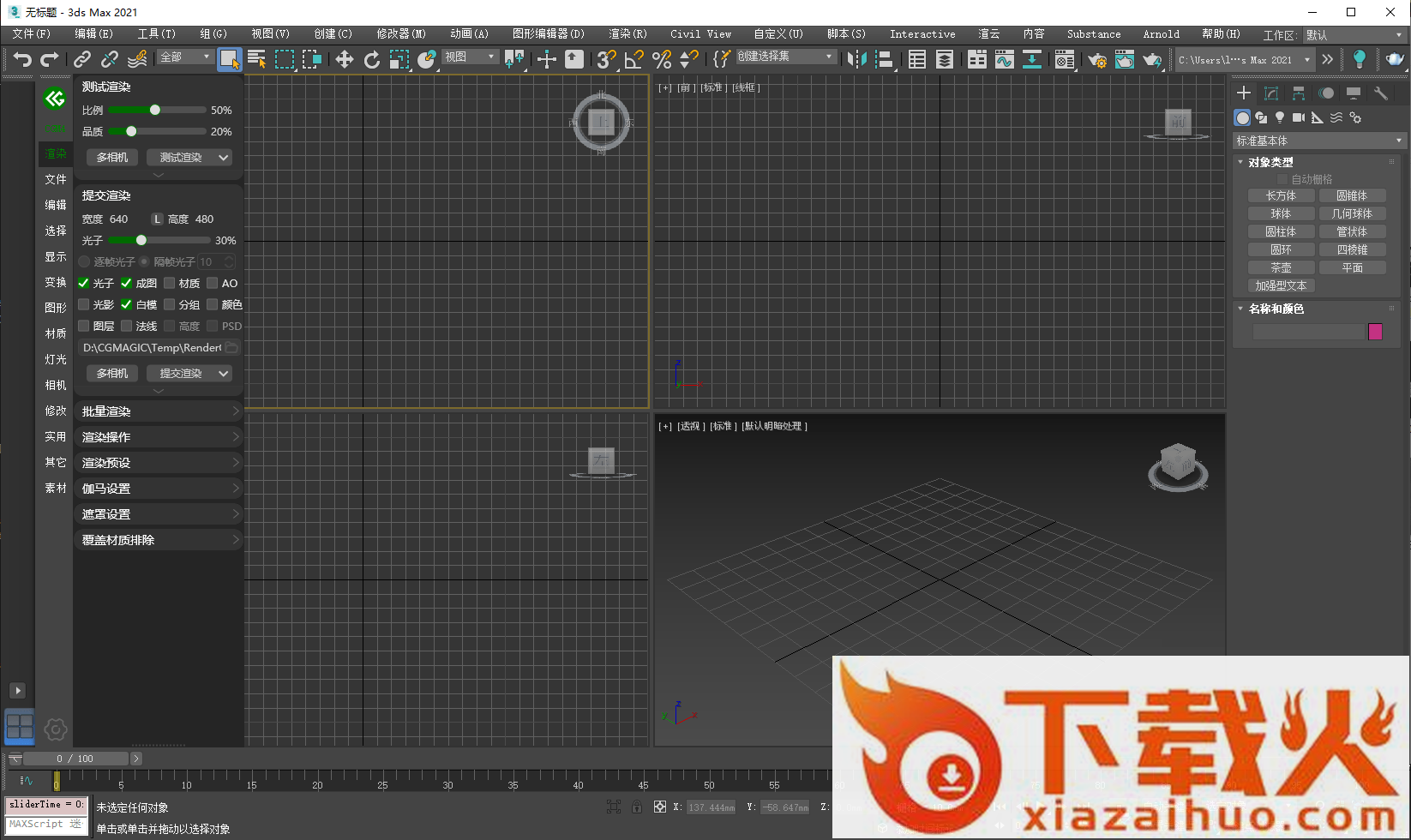Open the Curve Editor icon
The height and width of the screenshot is (840, 1411).
(1004, 59)
